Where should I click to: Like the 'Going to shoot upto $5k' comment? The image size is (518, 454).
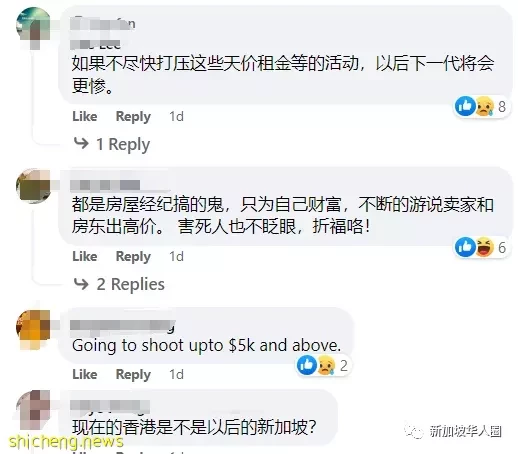click(x=85, y=374)
